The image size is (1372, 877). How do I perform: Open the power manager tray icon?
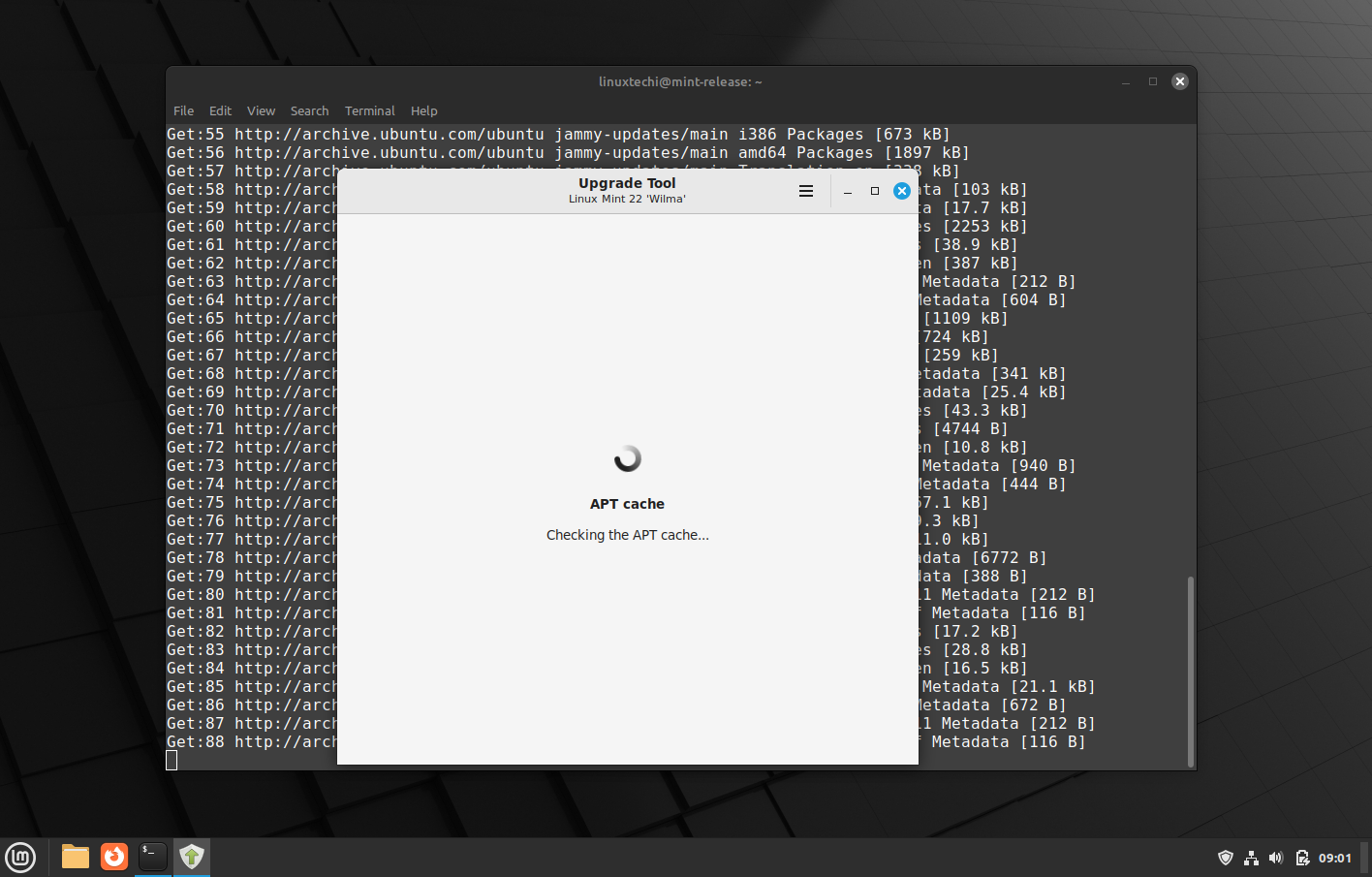1302,858
